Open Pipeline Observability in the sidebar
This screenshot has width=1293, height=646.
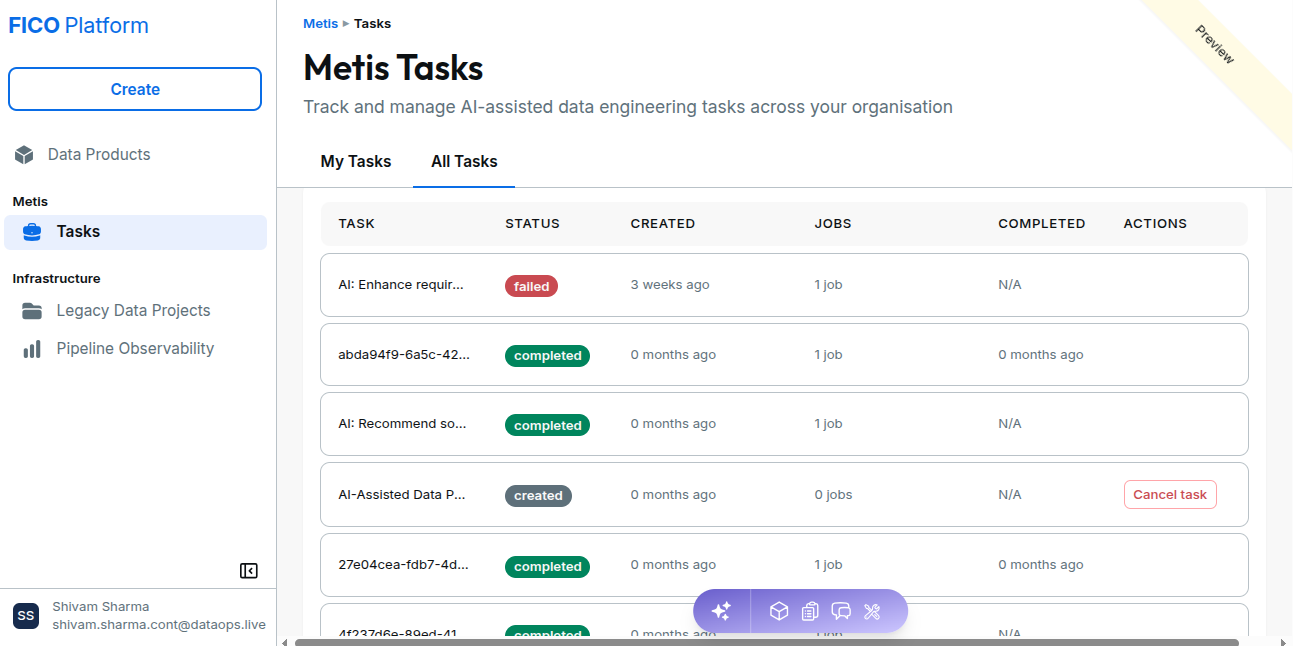click(x=136, y=349)
